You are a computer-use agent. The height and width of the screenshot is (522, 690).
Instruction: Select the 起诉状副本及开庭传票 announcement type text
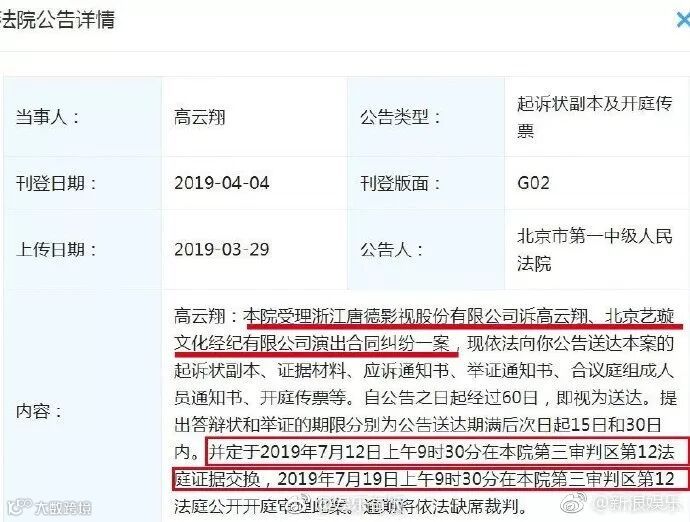point(595,117)
